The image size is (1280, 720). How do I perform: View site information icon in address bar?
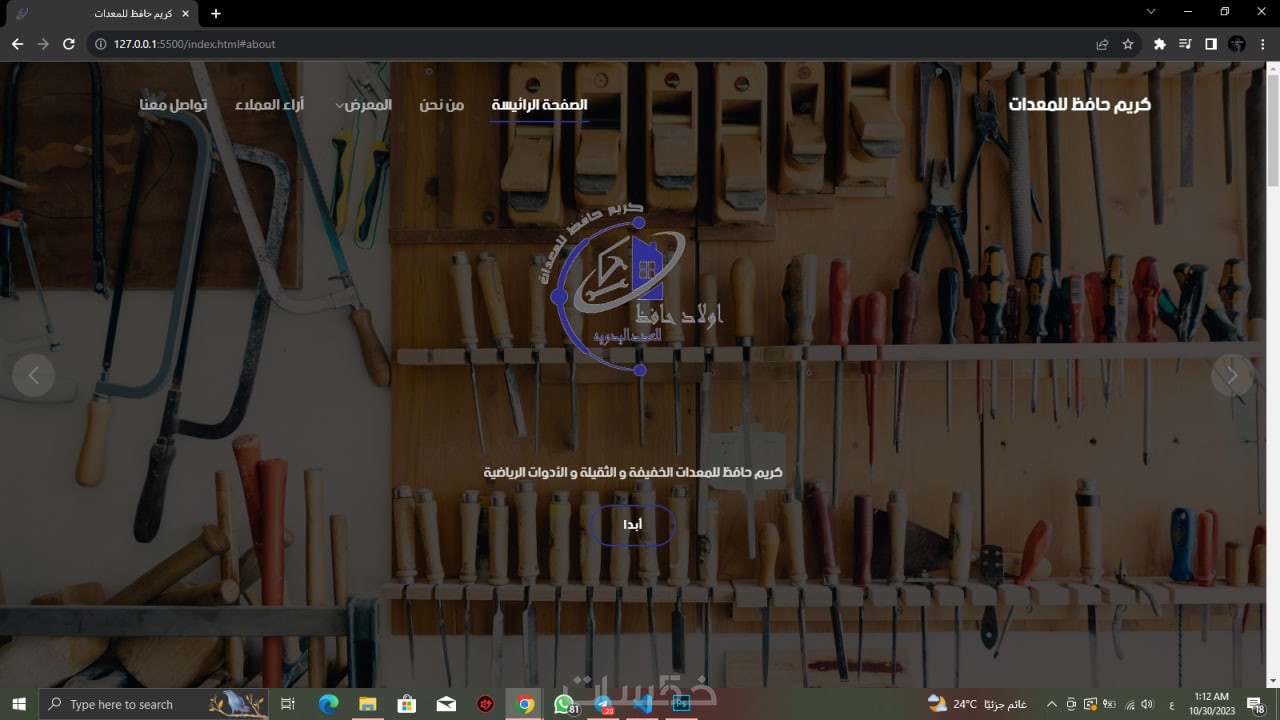100,44
